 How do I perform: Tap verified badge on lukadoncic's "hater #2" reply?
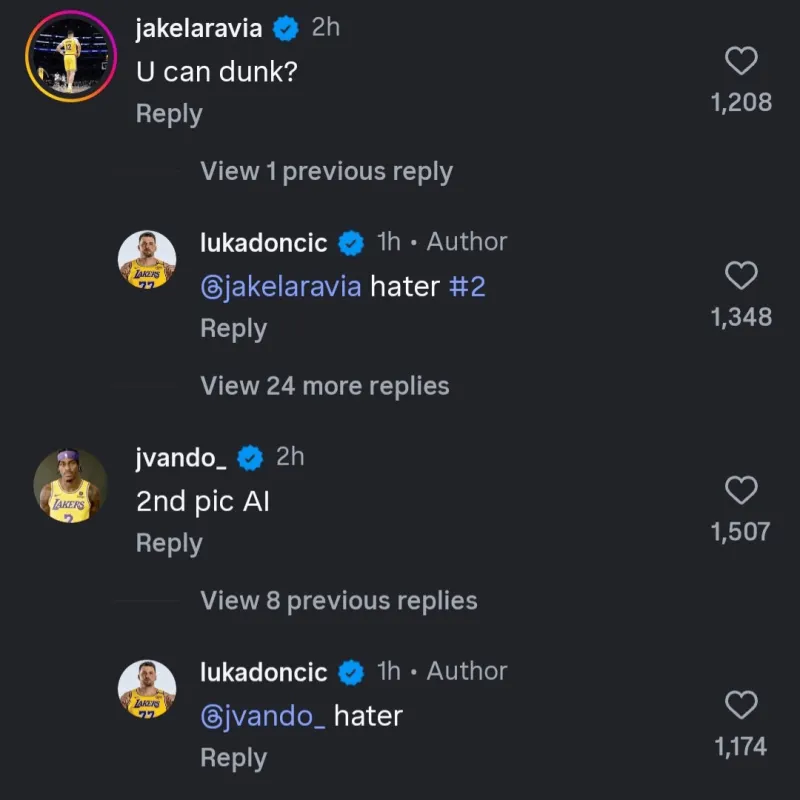coord(351,243)
